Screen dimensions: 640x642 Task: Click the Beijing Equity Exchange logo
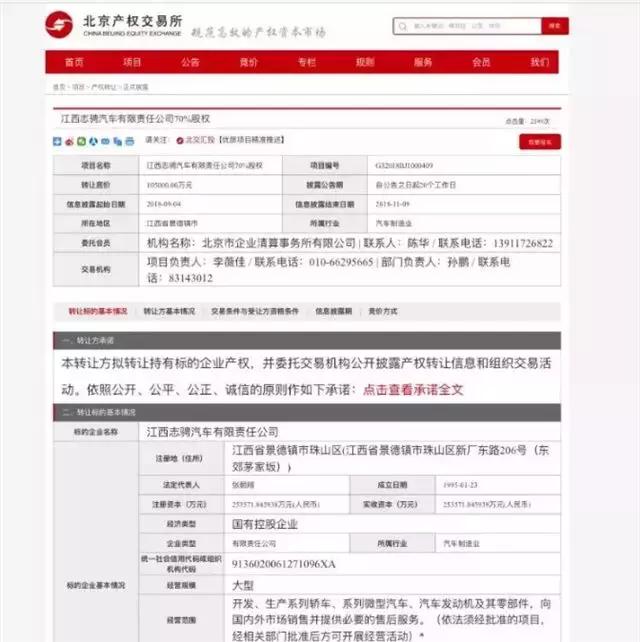(x=59, y=25)
